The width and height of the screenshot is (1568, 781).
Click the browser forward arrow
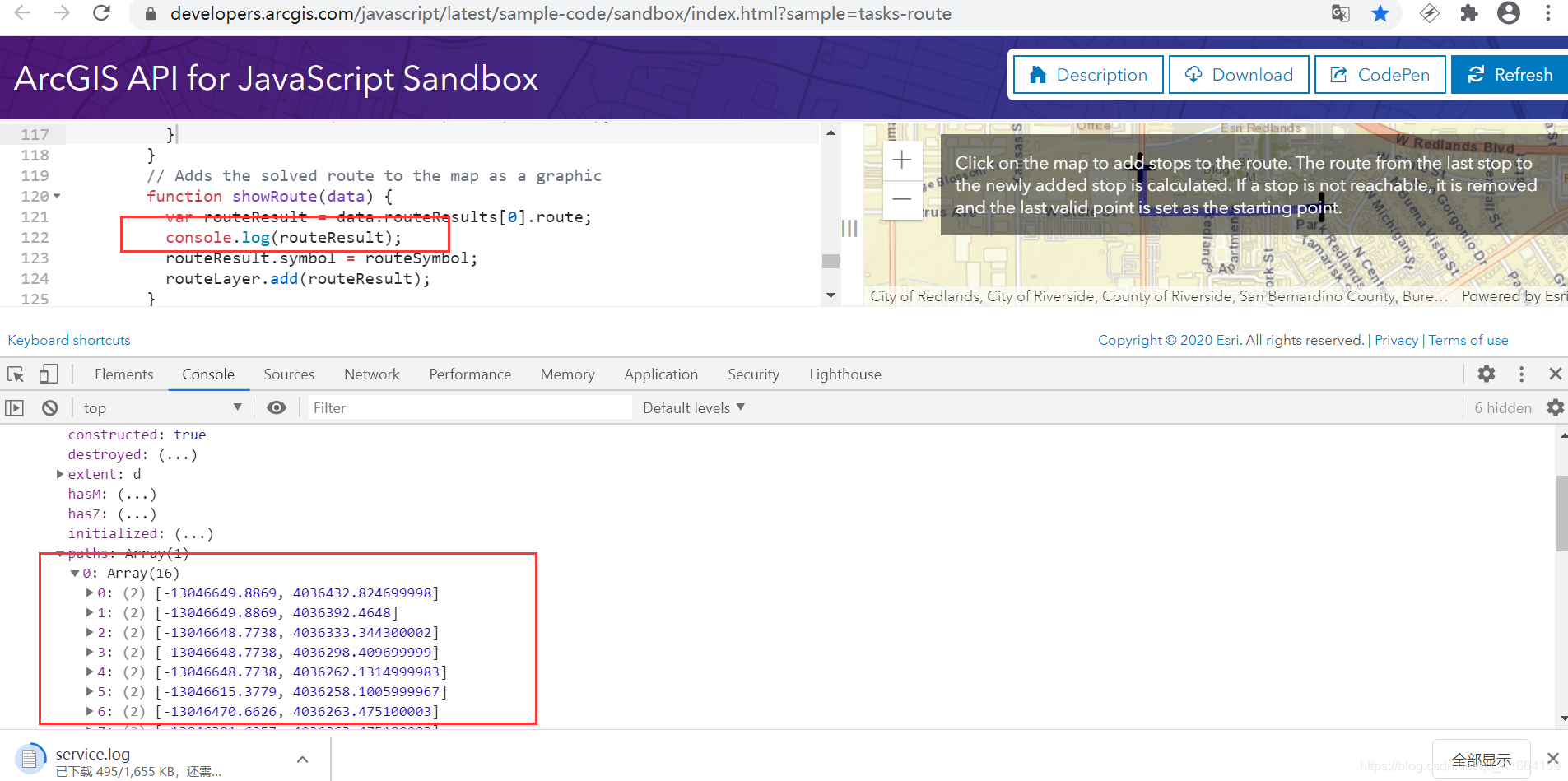pos(62,13)
